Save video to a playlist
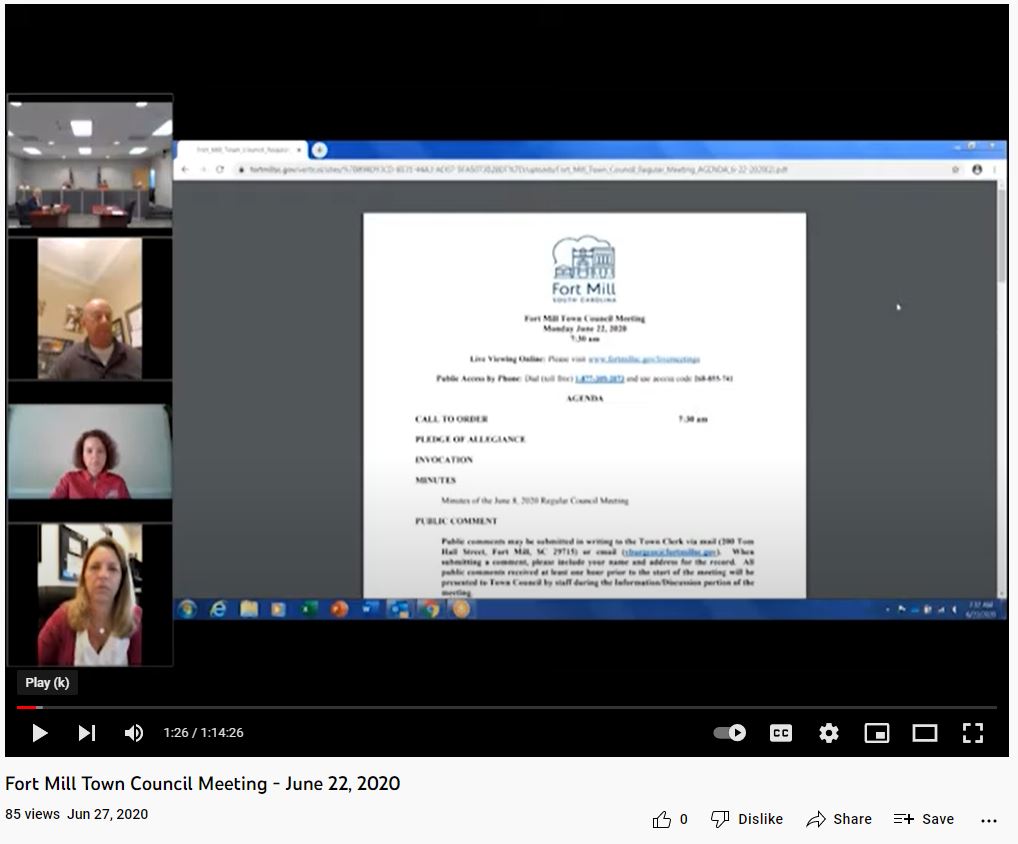The width and height of the screenshot is (1018, 844). coord(924,819)
